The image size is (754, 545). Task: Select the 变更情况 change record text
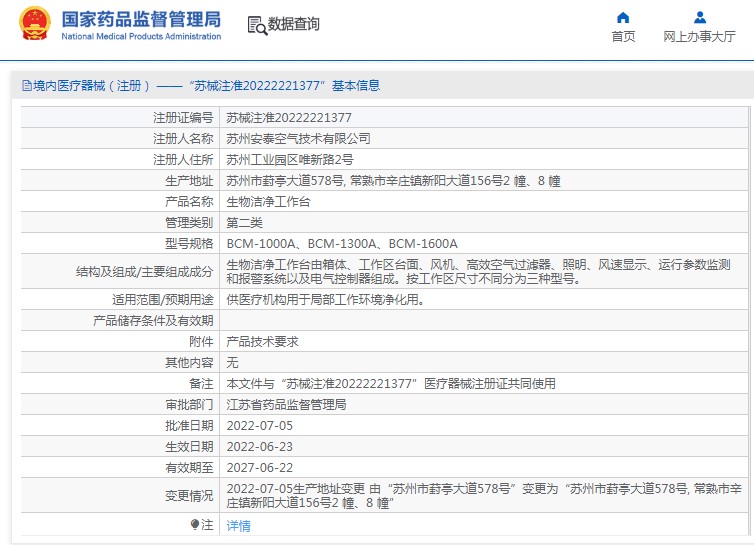(484, 495)
